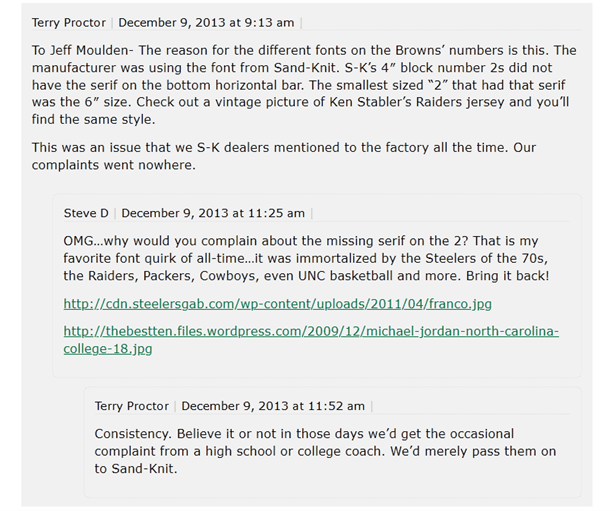Click the reply text starting 'Consistency'
The width and height of the screenshot is (616, 511).
coord(325,451)
